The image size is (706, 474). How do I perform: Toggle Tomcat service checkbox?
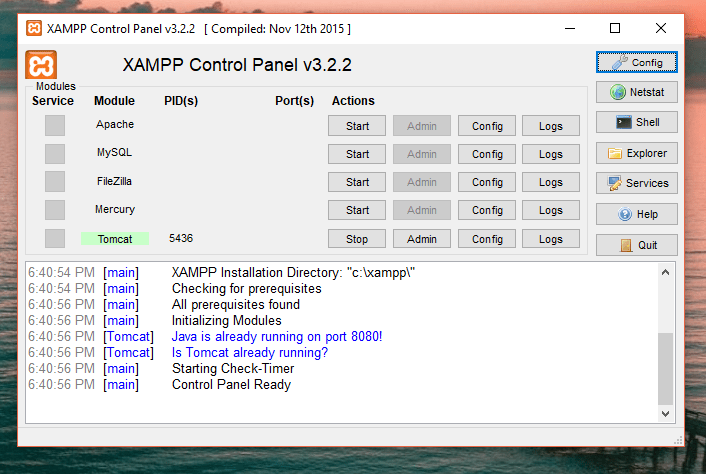pyautogui.click(x=55, y=239)
